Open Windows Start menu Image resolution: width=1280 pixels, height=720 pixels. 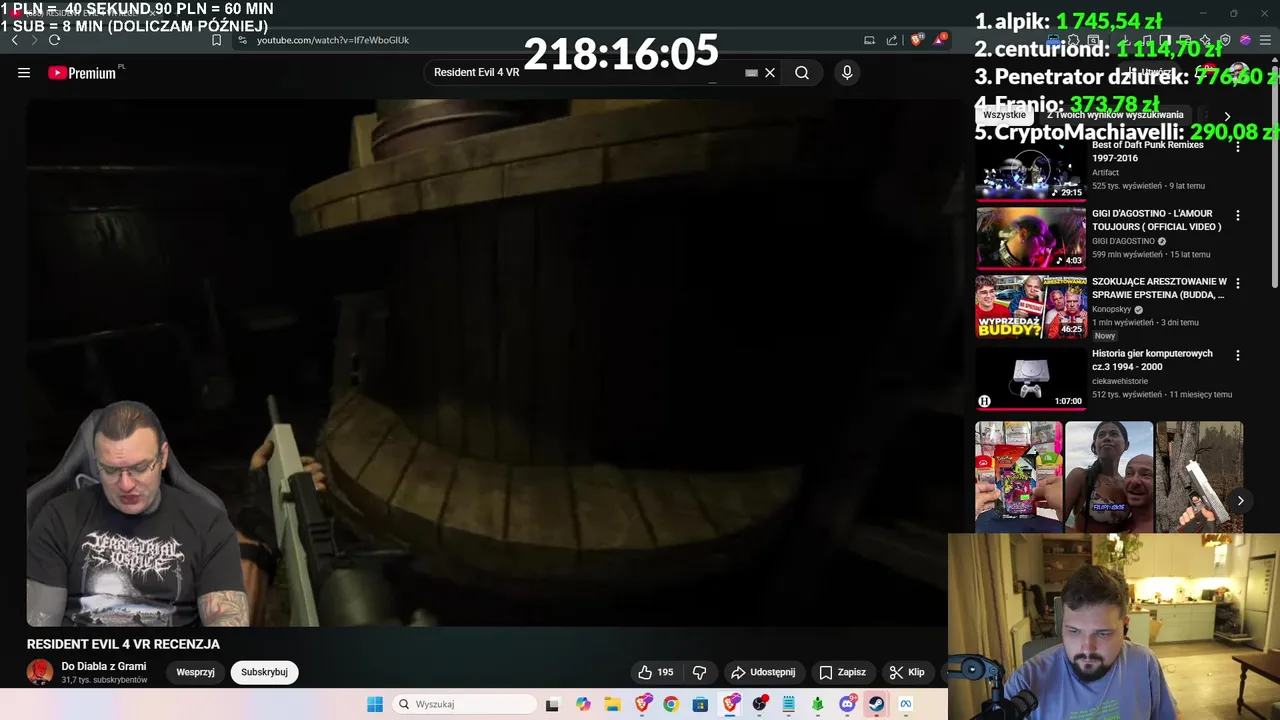coord(375,704)
